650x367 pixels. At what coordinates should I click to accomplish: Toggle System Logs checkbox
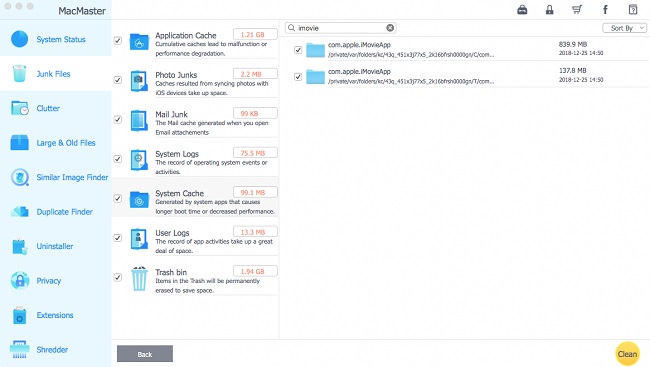coord(118,159)
